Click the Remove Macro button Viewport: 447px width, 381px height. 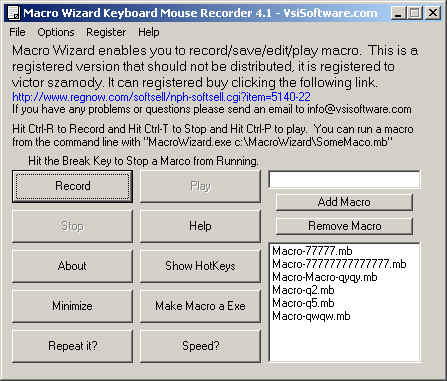click(344, 226)
